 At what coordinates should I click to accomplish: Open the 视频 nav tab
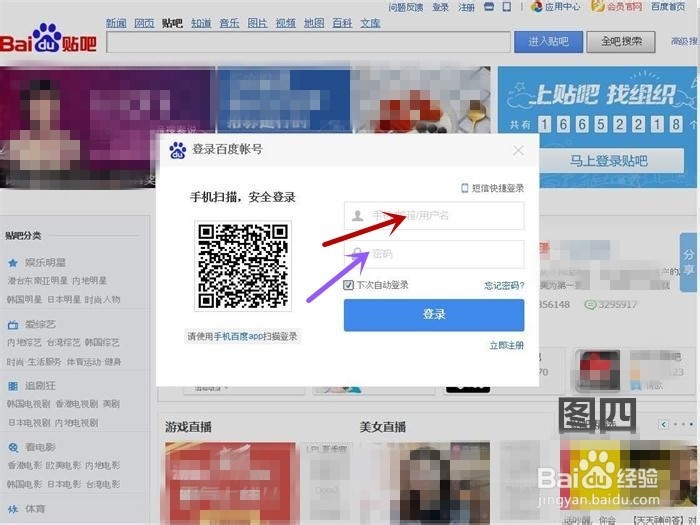pyautogui.click(x=286, y=23)
